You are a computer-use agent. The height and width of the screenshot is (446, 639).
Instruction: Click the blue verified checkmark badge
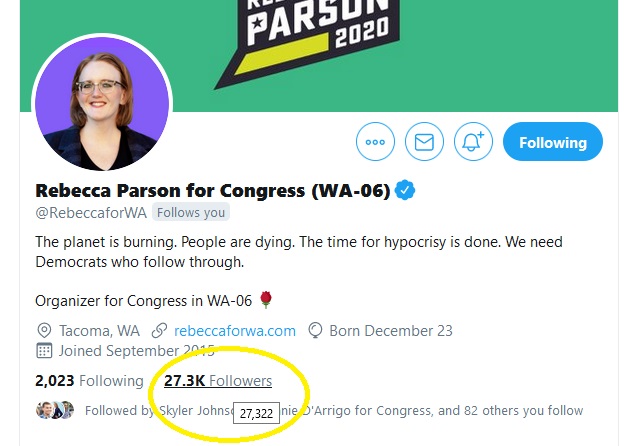click(x=405, y=190)
